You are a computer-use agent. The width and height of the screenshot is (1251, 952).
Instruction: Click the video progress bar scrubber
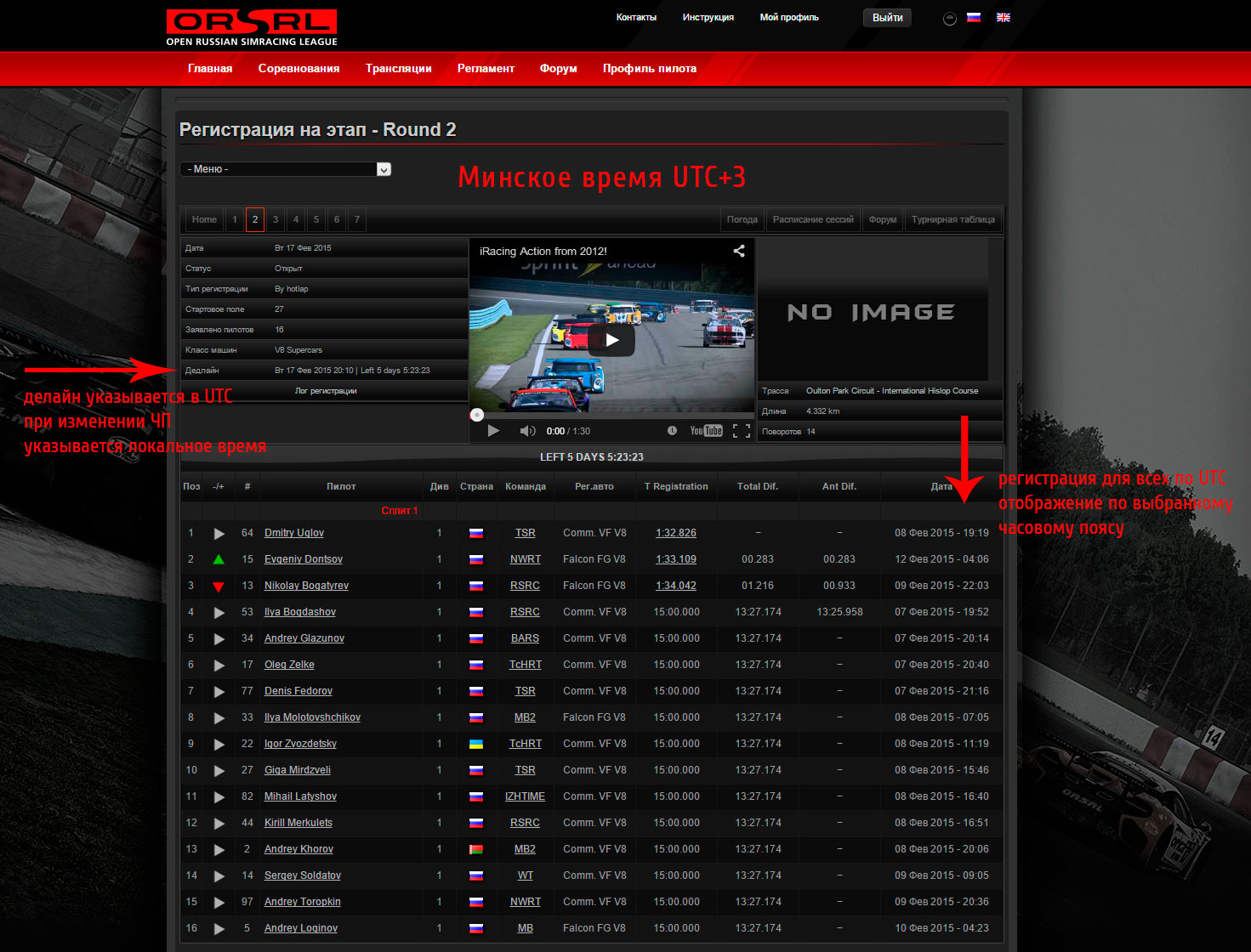[477, 415]
